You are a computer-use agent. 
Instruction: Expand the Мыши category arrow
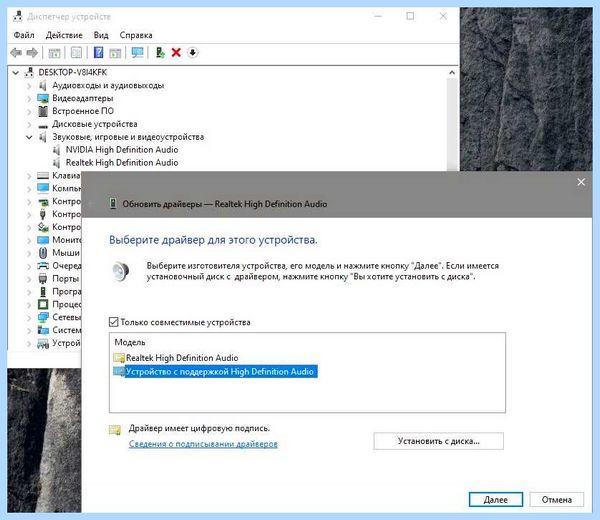click(x=29, y=253)
